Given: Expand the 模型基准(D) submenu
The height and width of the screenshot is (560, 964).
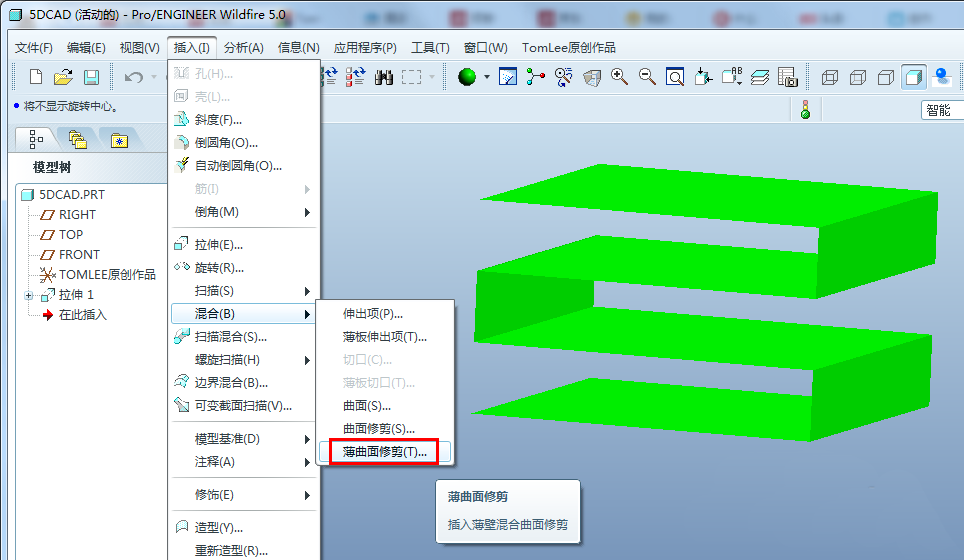Looking at the screenshot, I should pos(243,439).
